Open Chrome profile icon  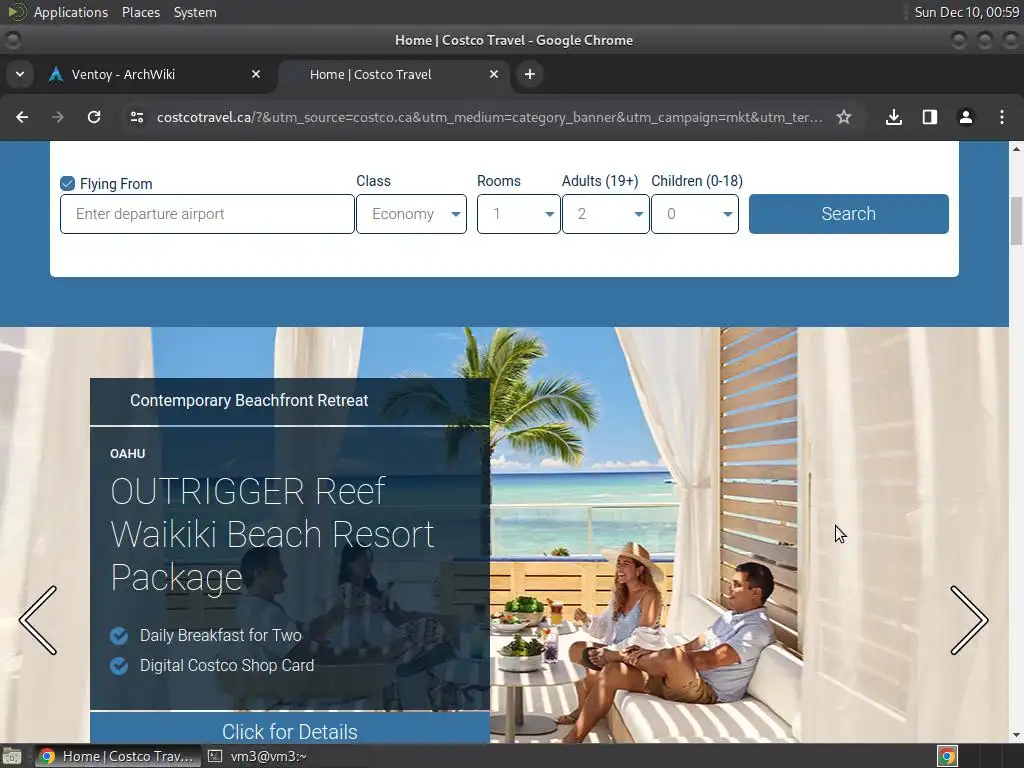[966, 117]
